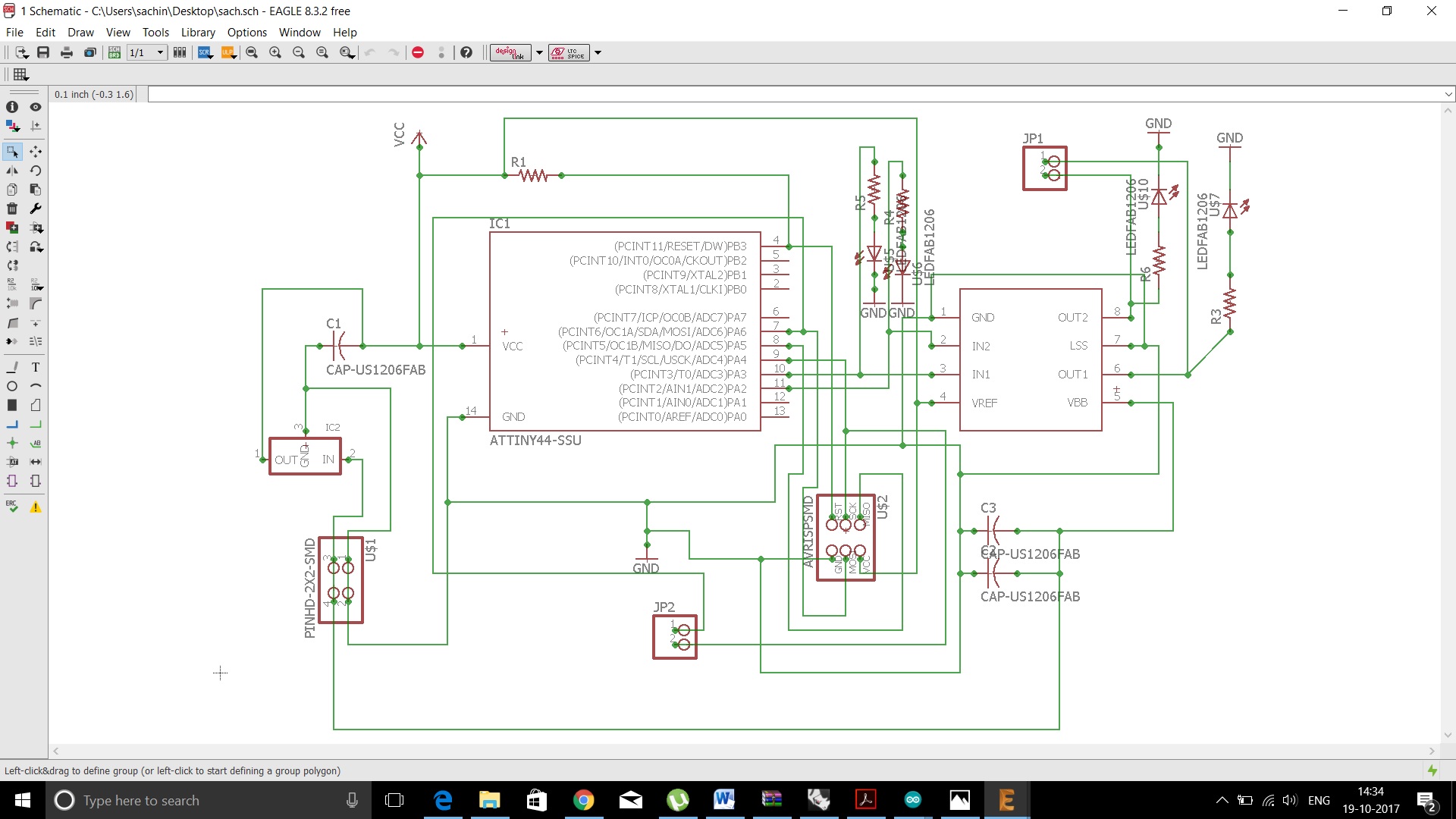The image size is (1456, 819).
Task: Select the Junction tool
Action: pos(12,443)
